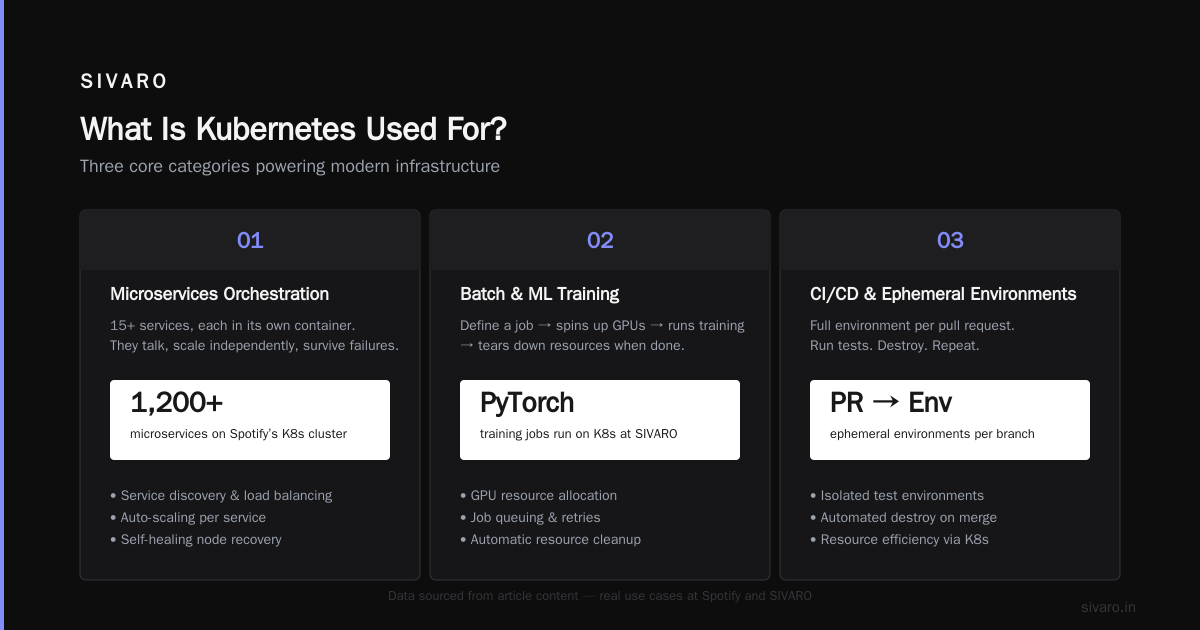
Task: Click the Service discovery & load balancing bullet
Action: click(221, 496)
